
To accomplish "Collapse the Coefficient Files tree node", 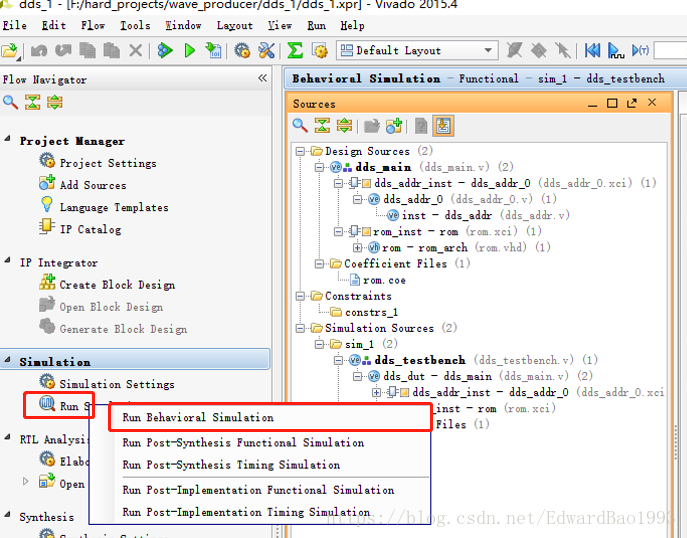I will [319, 264].
